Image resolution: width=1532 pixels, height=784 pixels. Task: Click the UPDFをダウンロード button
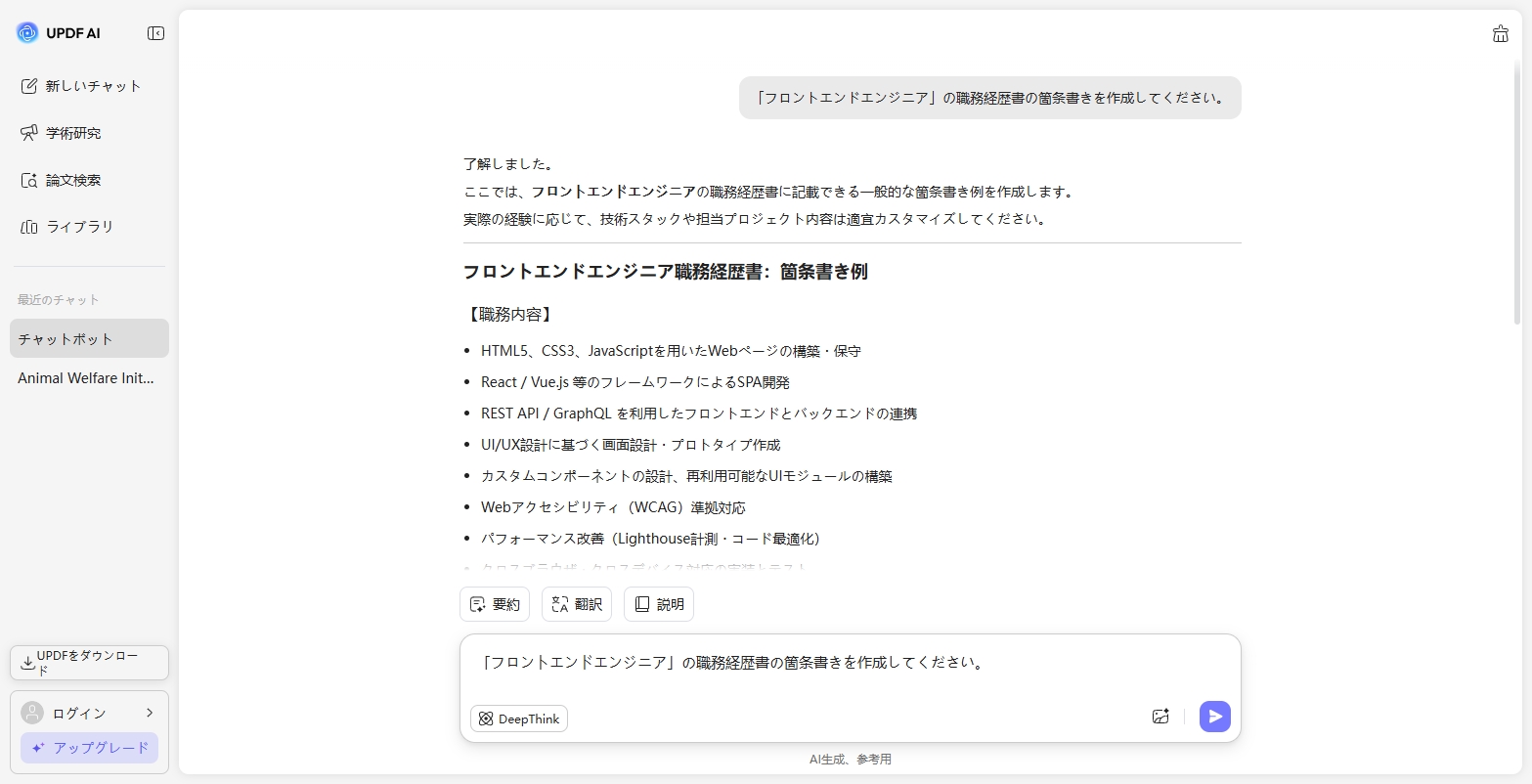[x=89, y=662]
